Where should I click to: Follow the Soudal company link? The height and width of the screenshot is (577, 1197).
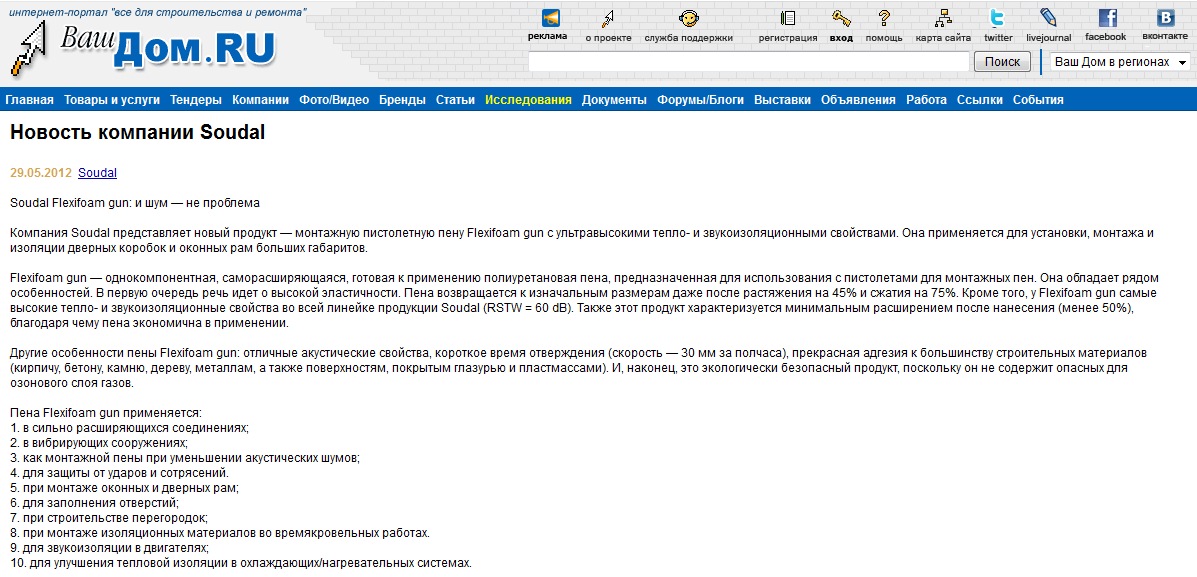[x=98, y=173]
